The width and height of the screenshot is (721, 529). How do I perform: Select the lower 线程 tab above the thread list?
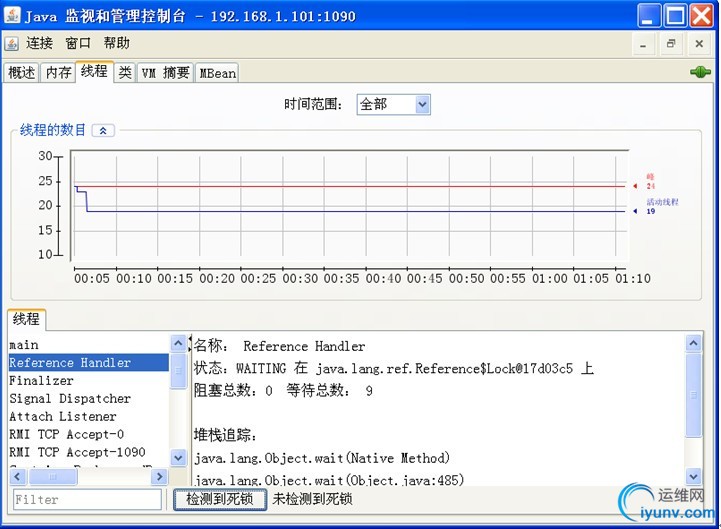[26, 319]
